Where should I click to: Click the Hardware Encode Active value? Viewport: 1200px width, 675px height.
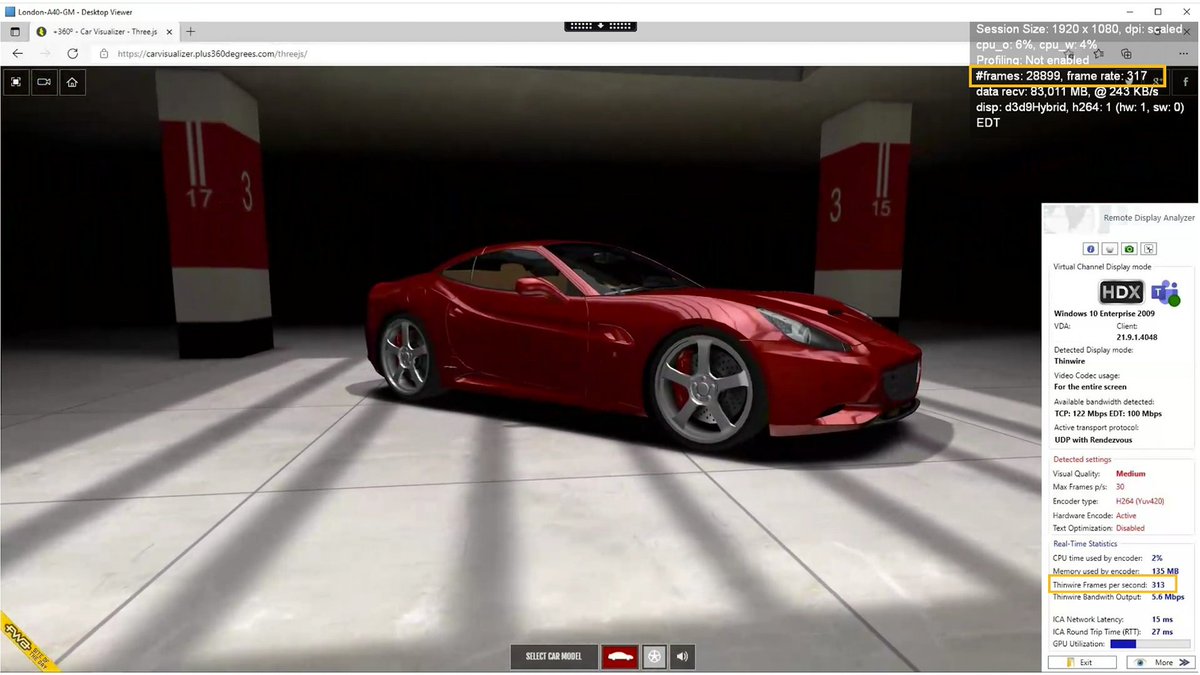(1126, 515)
